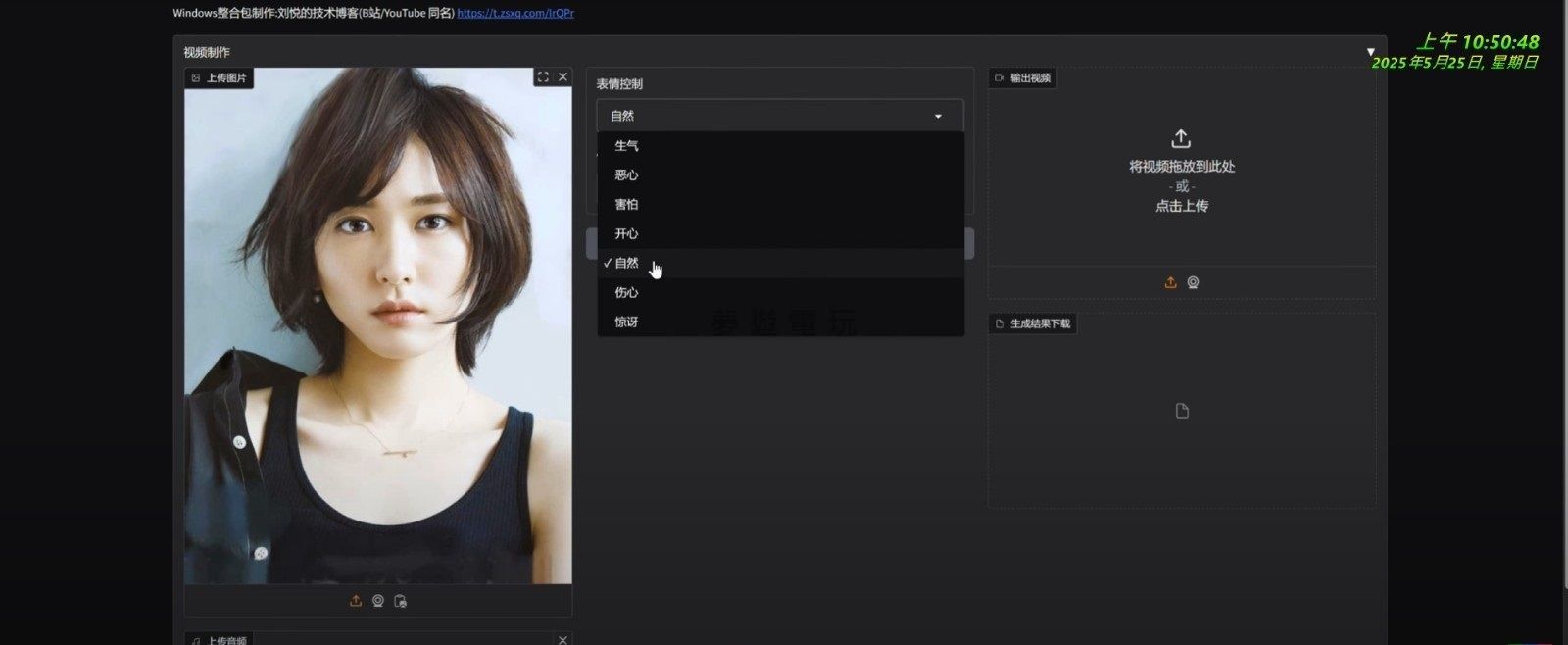Click the upload icon under the output video area
1568x645 pixels.
pyautogui.click(x=1170, y=282)
